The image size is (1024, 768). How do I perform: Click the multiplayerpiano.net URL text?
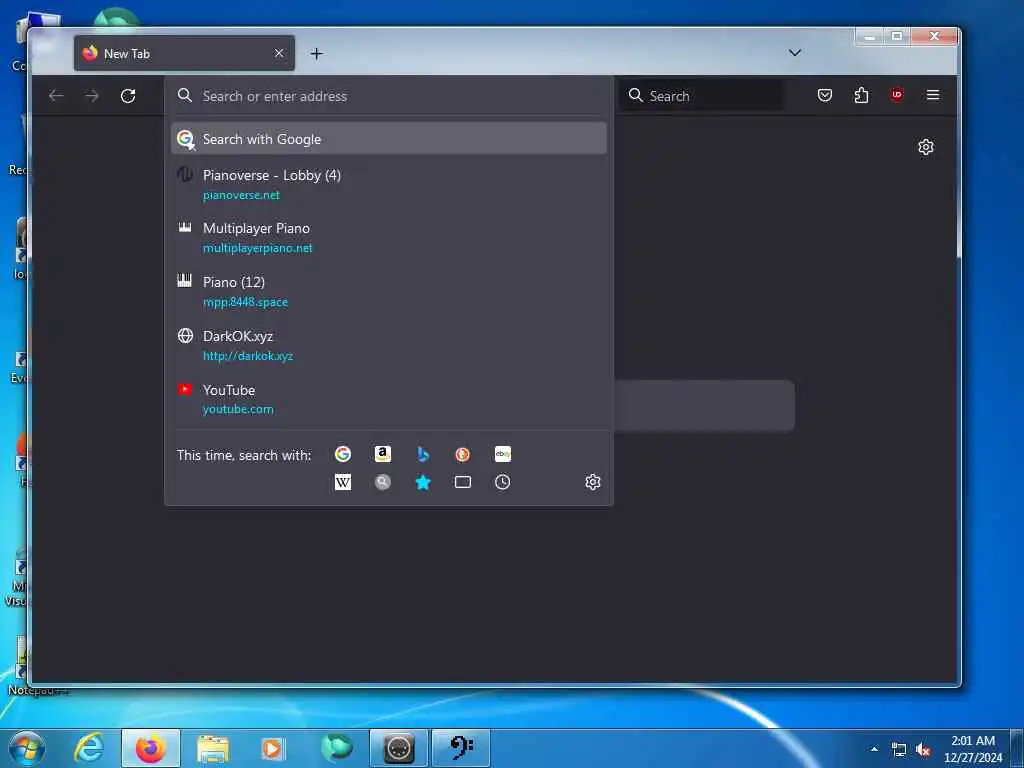(x=257, y=248)
